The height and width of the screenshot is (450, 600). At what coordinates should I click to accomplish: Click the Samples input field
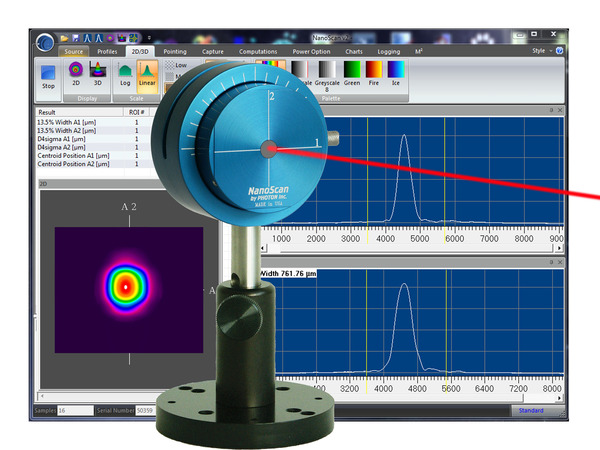pos(75,411)
